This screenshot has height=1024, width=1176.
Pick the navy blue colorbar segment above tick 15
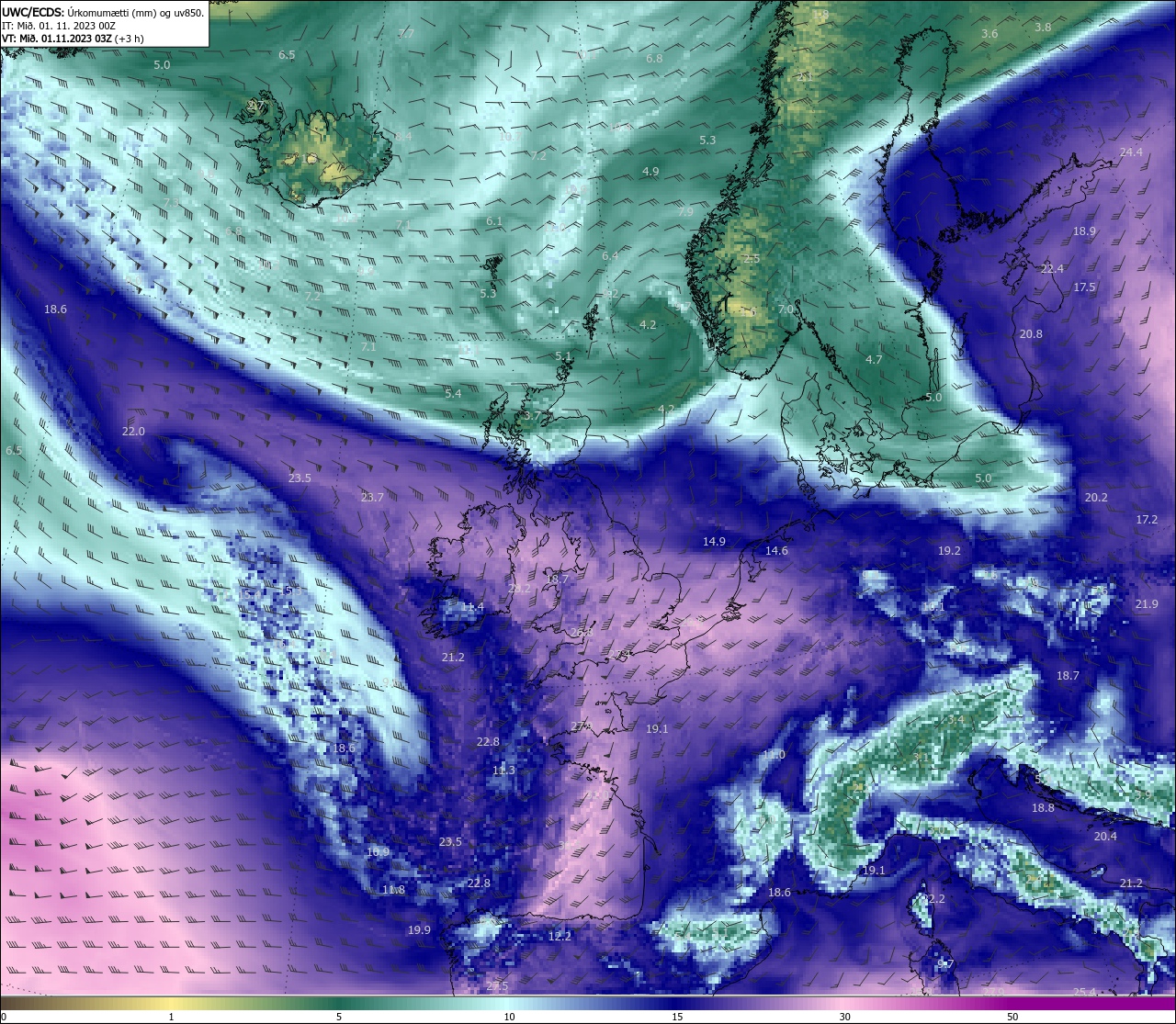[676, 1003]
